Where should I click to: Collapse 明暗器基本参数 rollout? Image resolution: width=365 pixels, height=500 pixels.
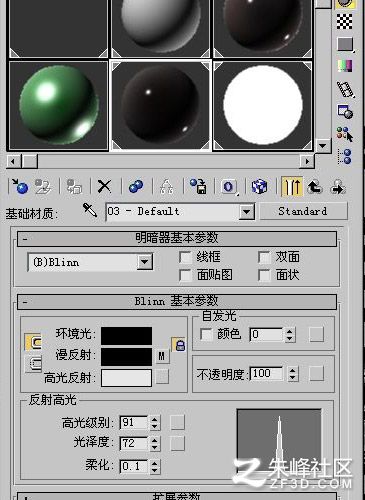point(177,238)
